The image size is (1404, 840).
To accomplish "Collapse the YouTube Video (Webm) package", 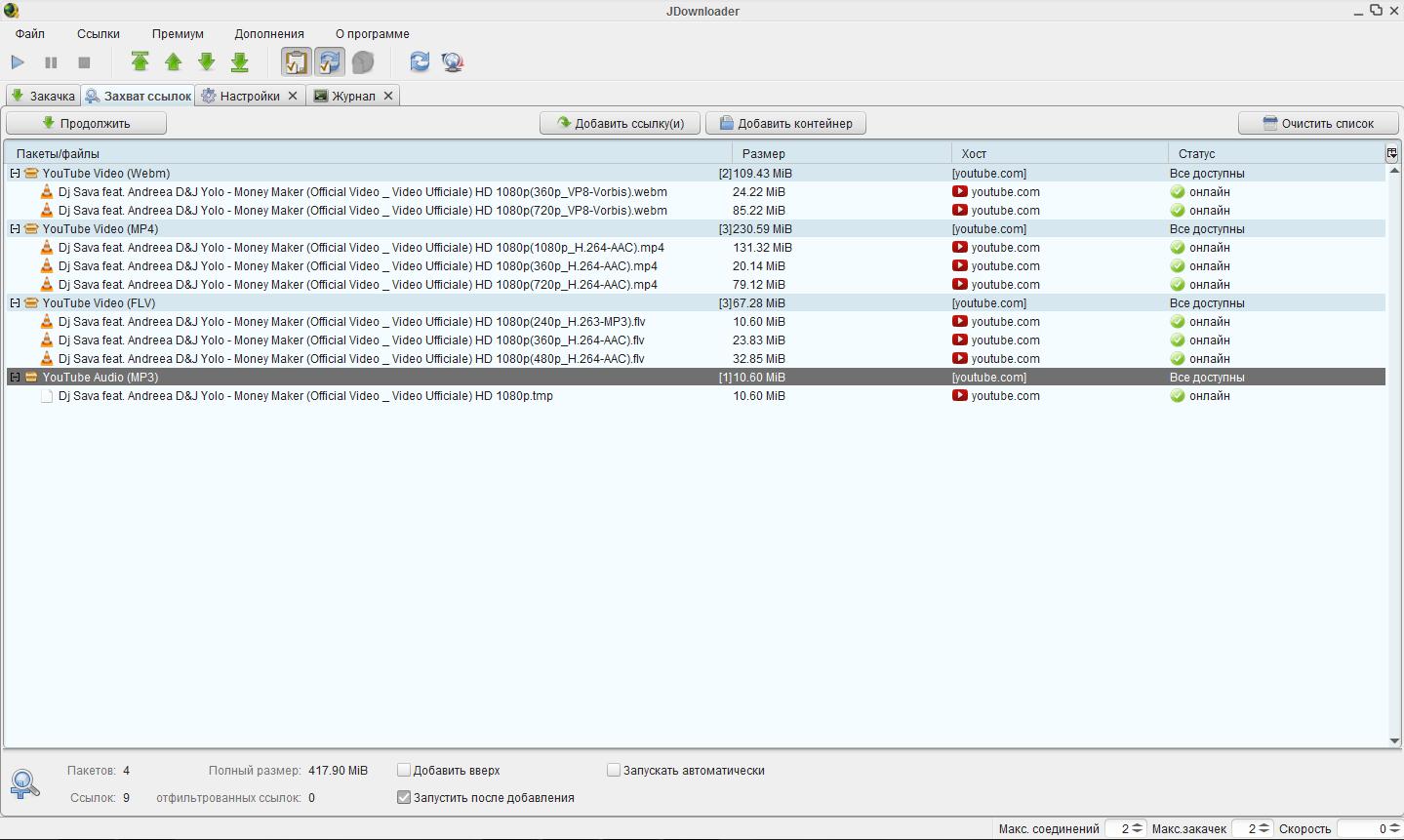I will point(15,174).
